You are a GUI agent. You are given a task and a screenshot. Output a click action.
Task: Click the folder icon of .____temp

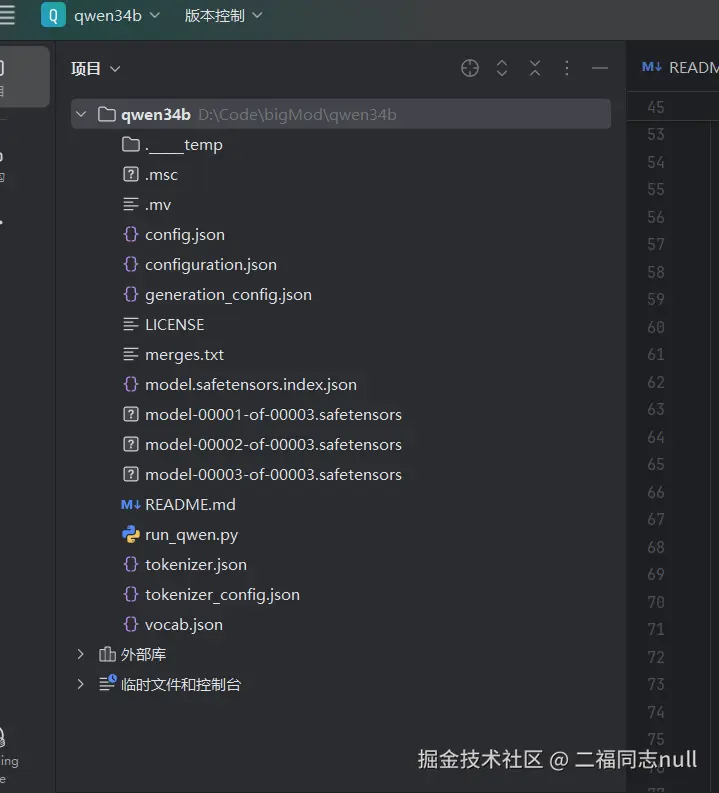[130, 145]
